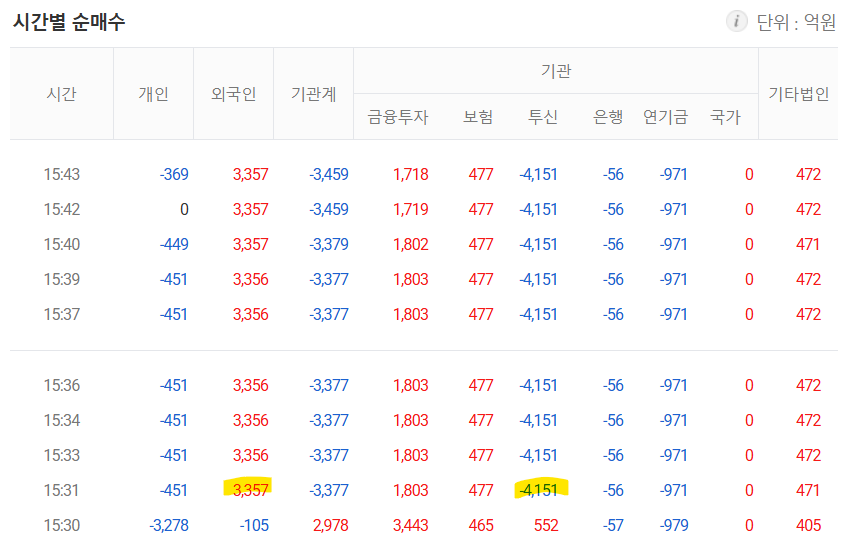The width and height of the screenshot is (862, 552).
Task: Click the 기관계 column header
Action: coord(313,94)
